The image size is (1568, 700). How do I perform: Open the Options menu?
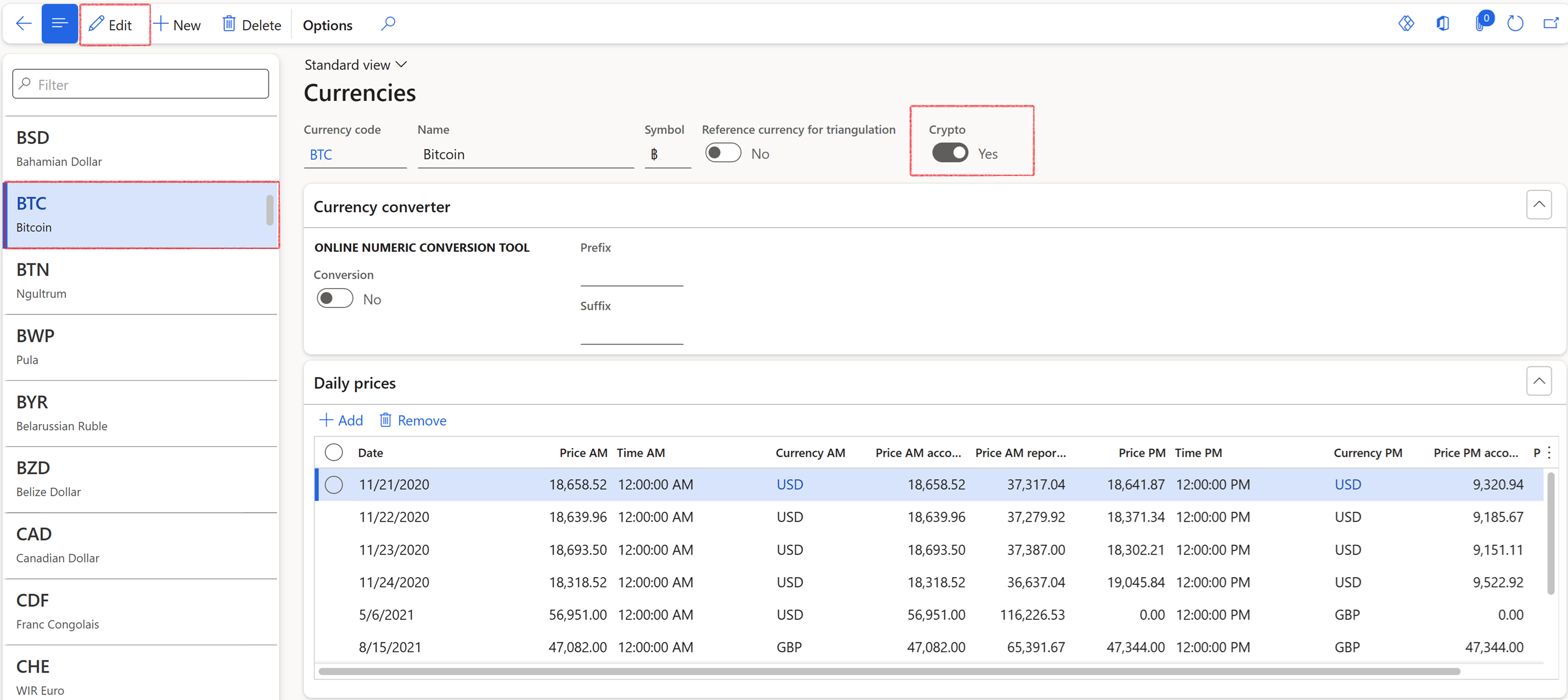328,25
